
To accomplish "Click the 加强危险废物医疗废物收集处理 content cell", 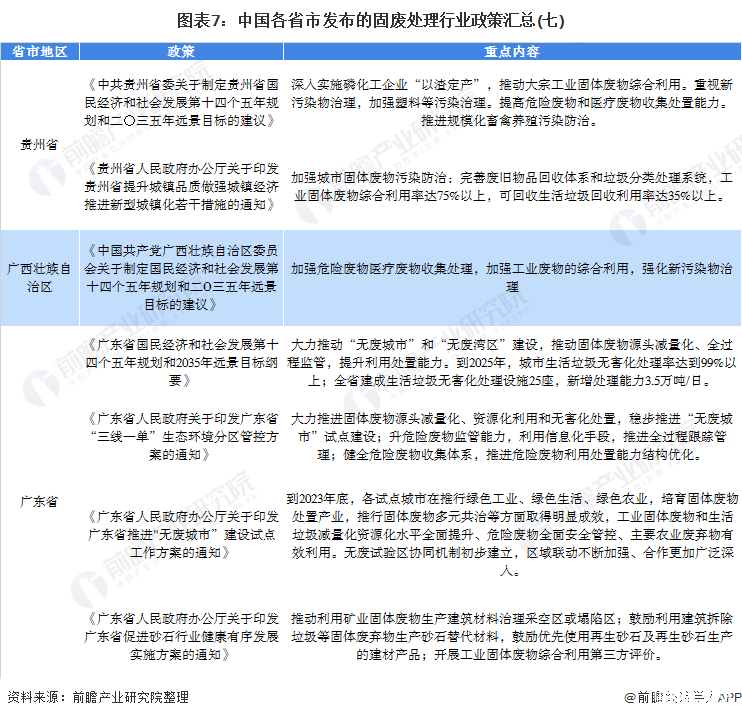I will [x=512, y=277].
